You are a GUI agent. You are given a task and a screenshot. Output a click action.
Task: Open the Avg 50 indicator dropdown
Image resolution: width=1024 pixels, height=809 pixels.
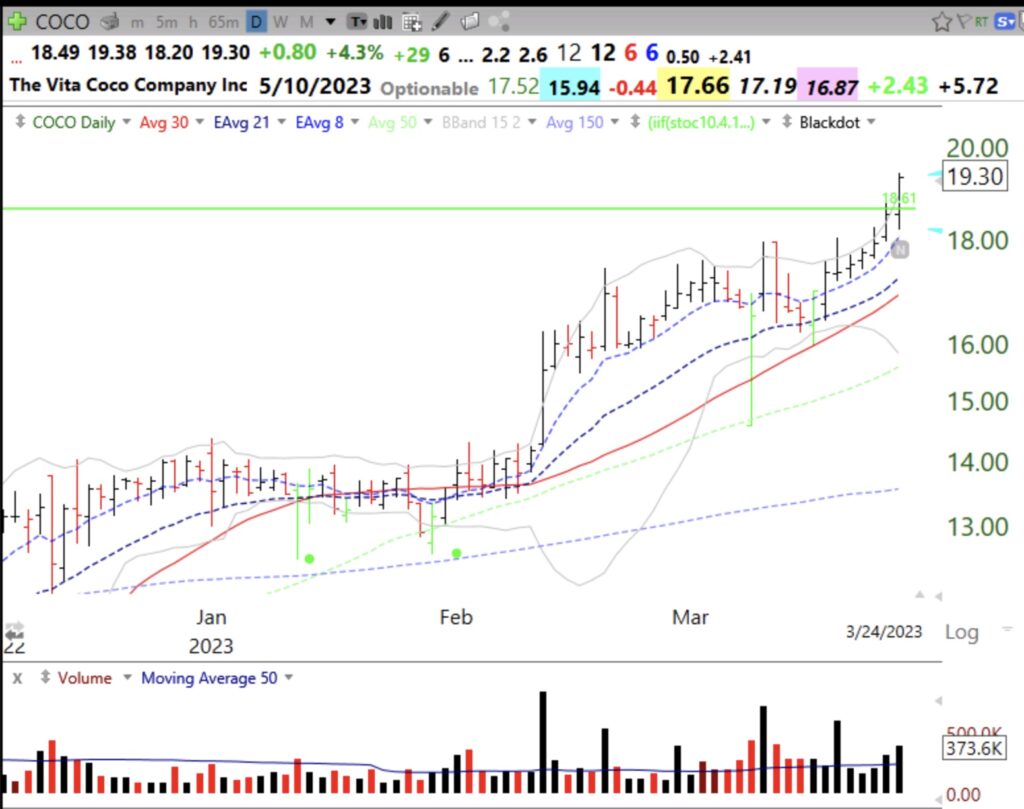point(428,122)
